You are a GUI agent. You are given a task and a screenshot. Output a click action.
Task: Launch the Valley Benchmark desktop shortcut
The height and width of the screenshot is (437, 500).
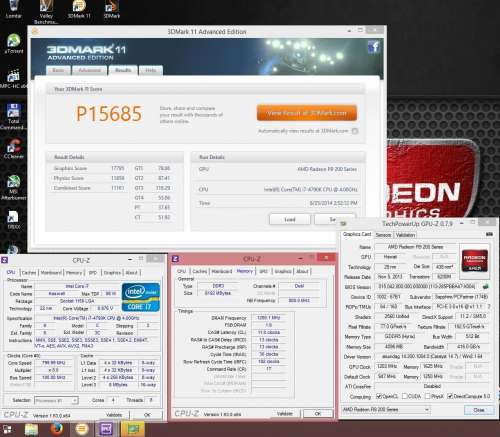46,11
